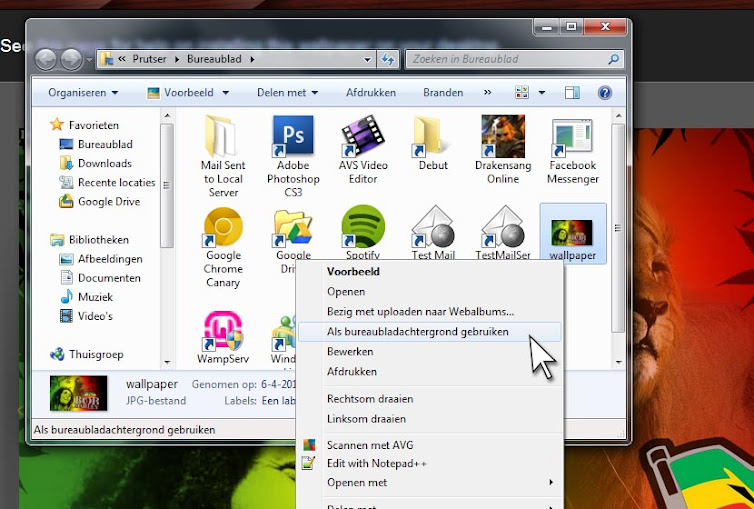Click the Afdrukken toolbar button

[371, 92]
